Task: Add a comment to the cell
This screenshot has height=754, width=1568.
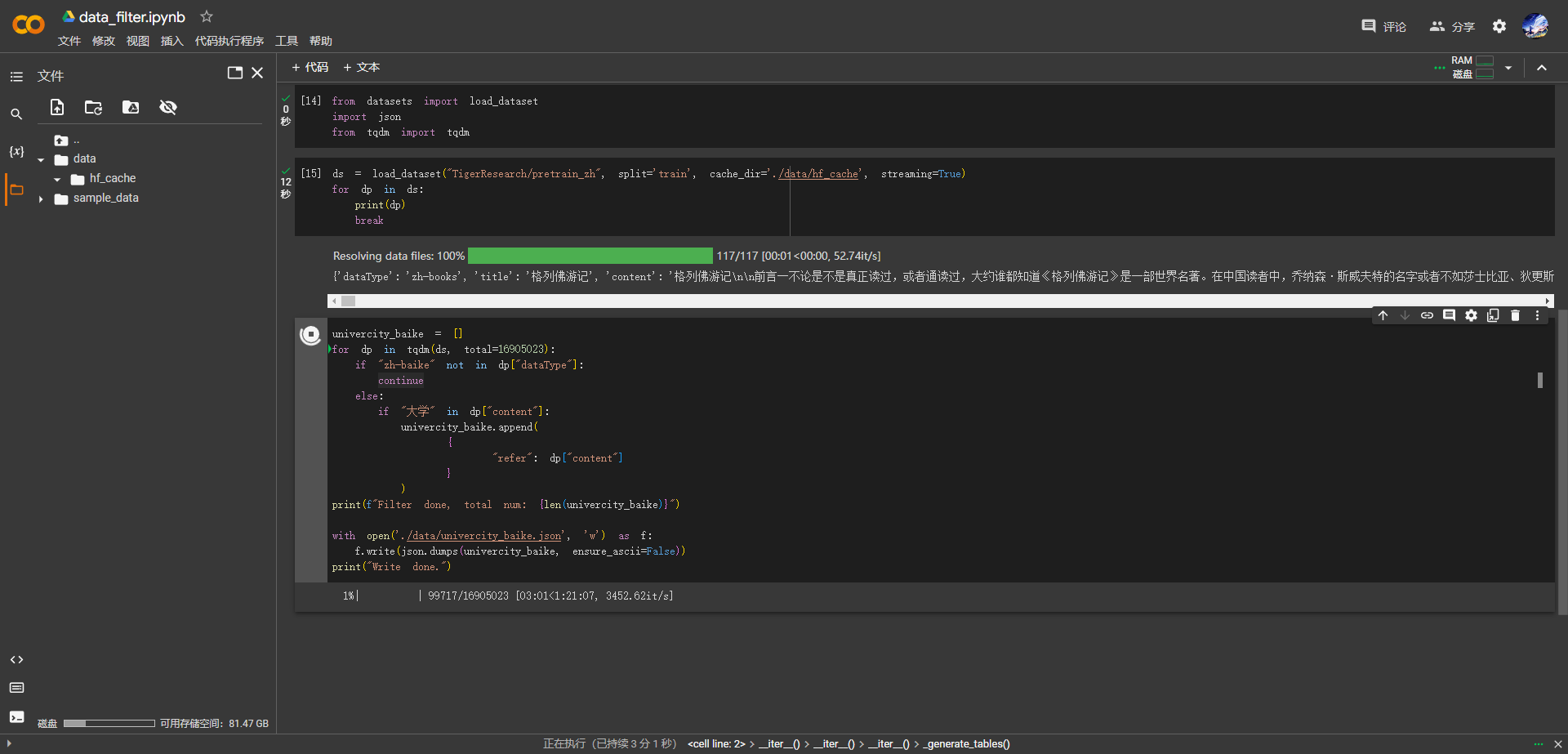Action: pyautogui.click(x=1449, y=315)
